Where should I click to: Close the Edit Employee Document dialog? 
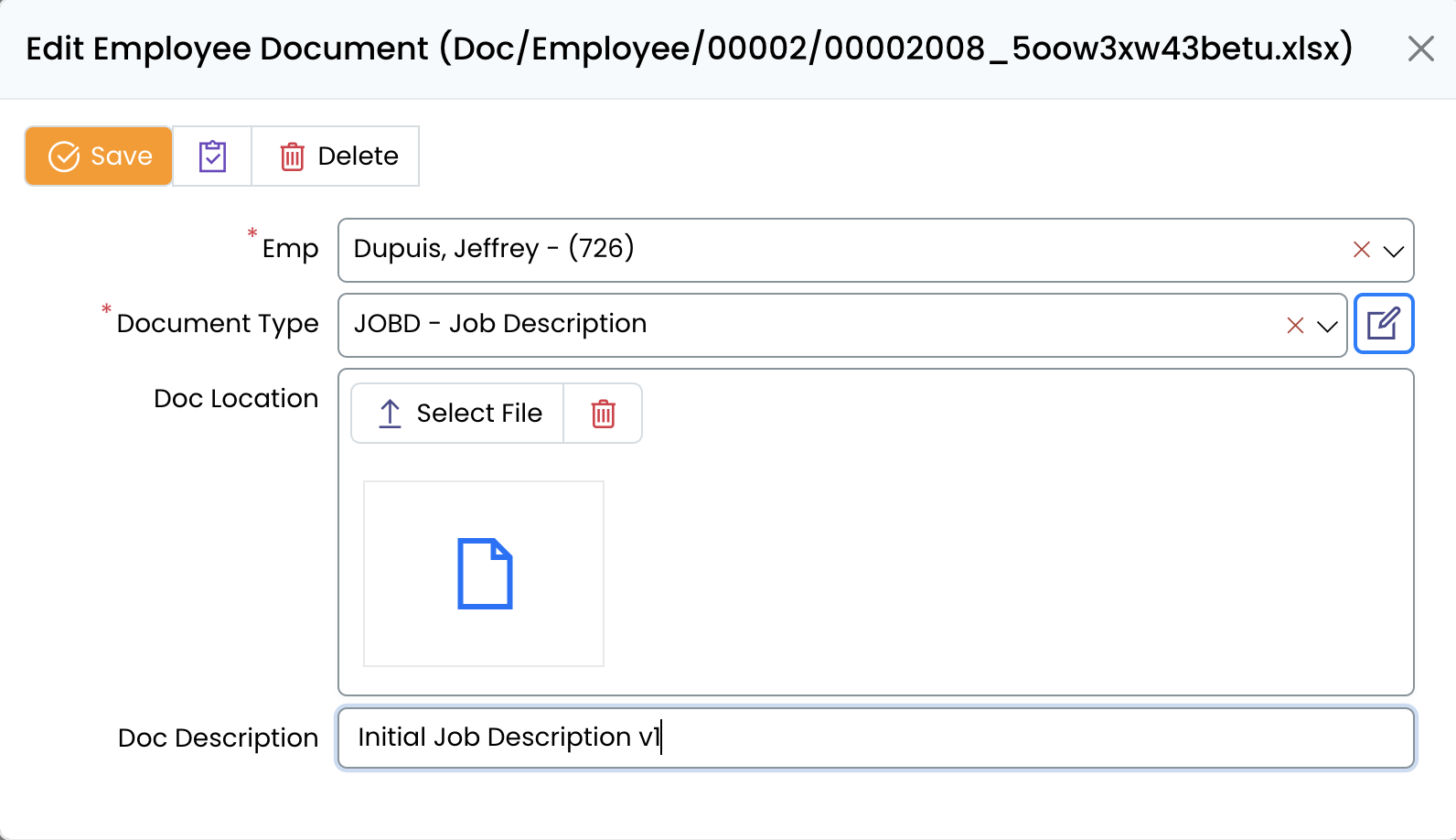pos(1420,48)
